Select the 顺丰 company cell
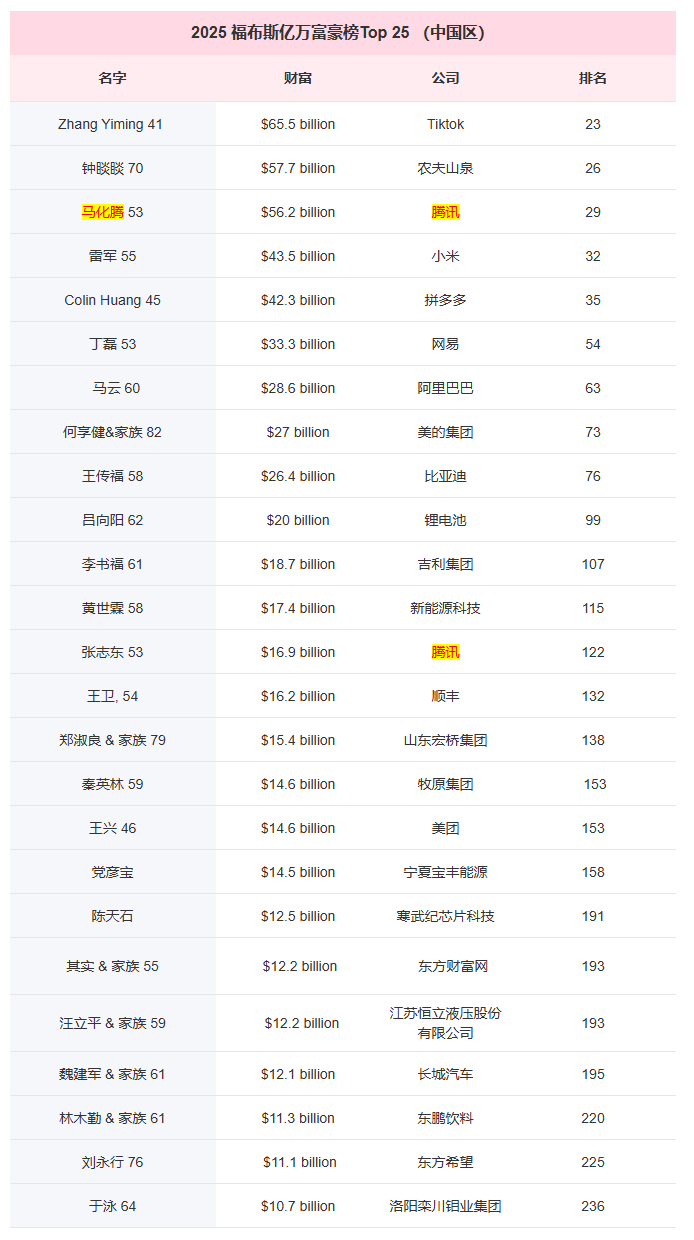Image resolution: width=694 pixels, height=1240 pixels. [x=445, y=696]
